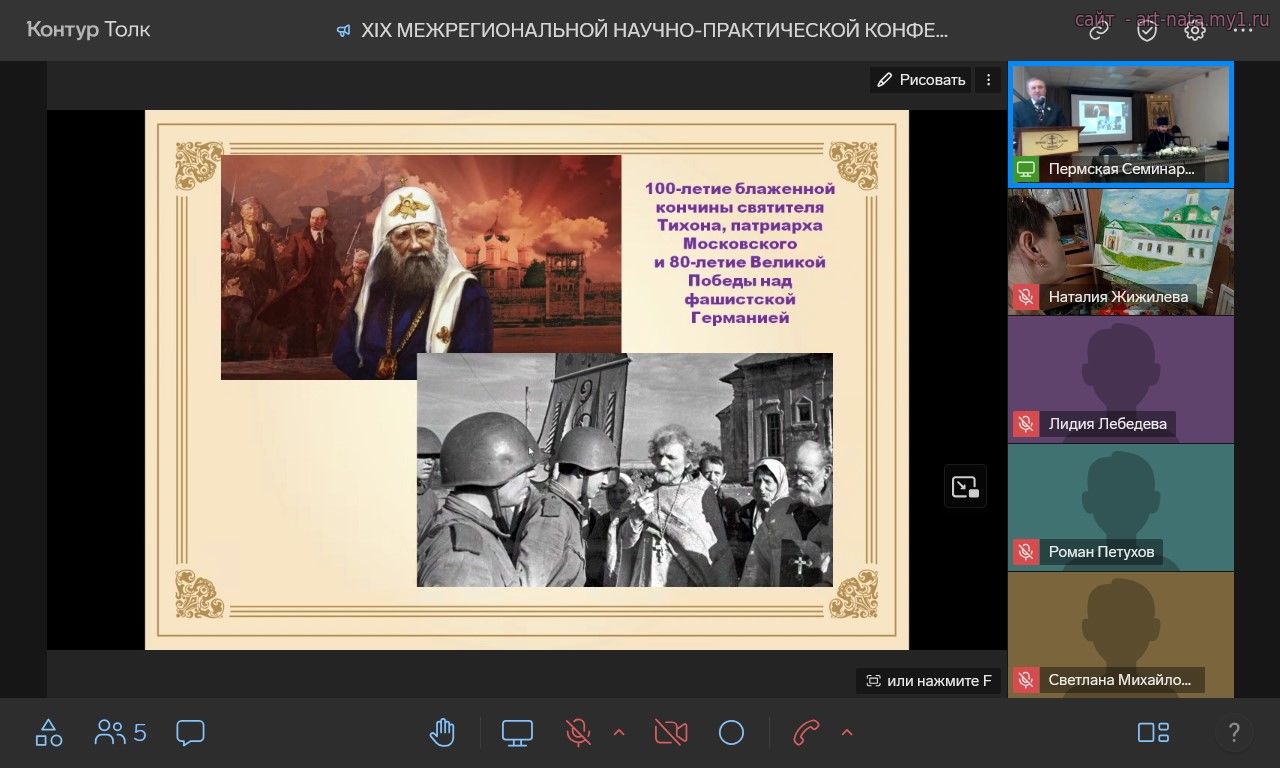
Task: Leave the call with the red phone icon
Action: [806, 733]
